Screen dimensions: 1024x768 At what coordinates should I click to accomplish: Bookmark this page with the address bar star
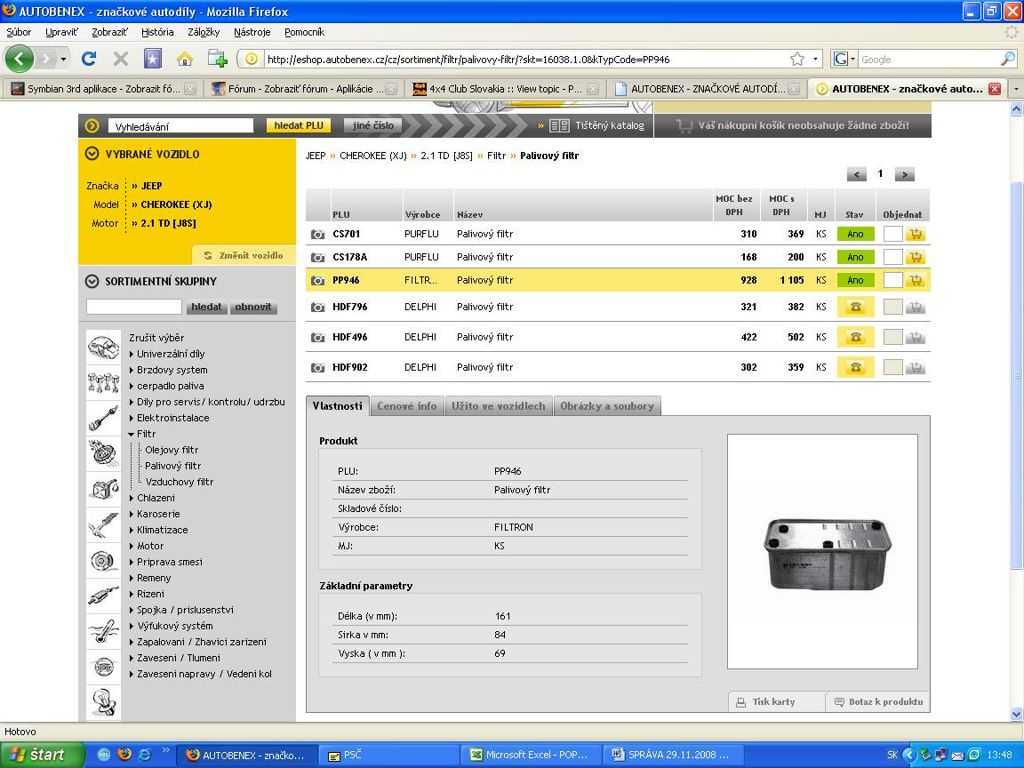click(797, 59)
